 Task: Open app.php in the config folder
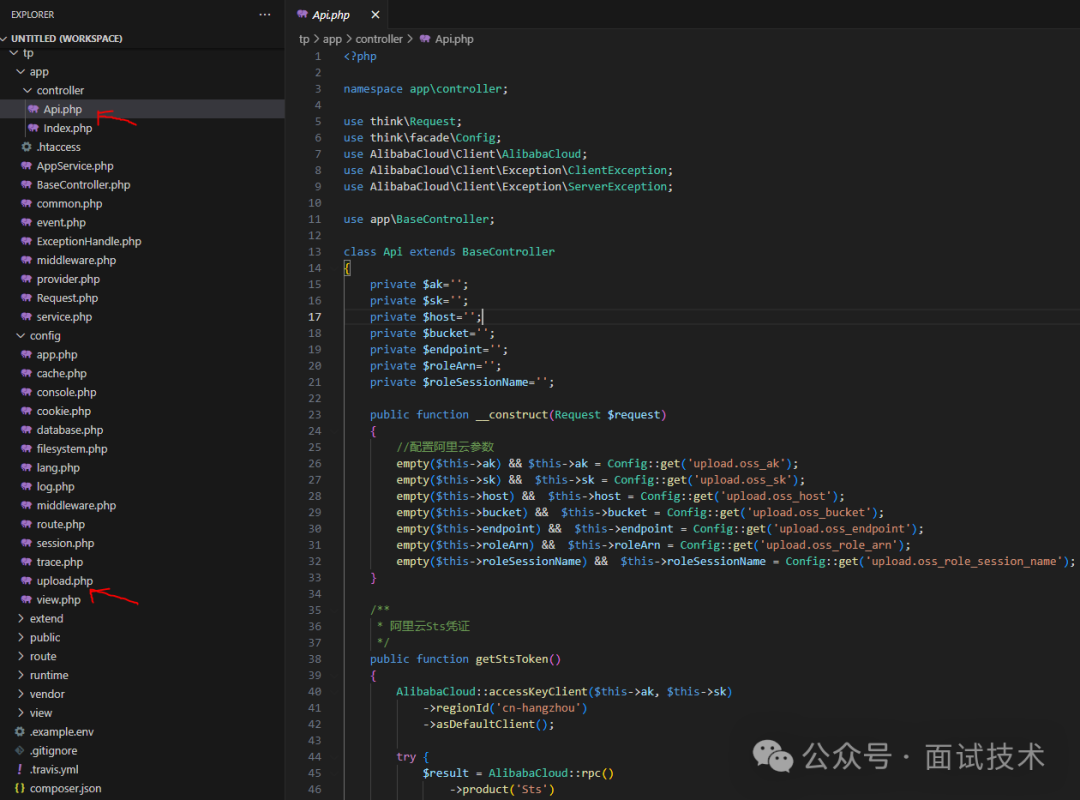click(57, 355)
